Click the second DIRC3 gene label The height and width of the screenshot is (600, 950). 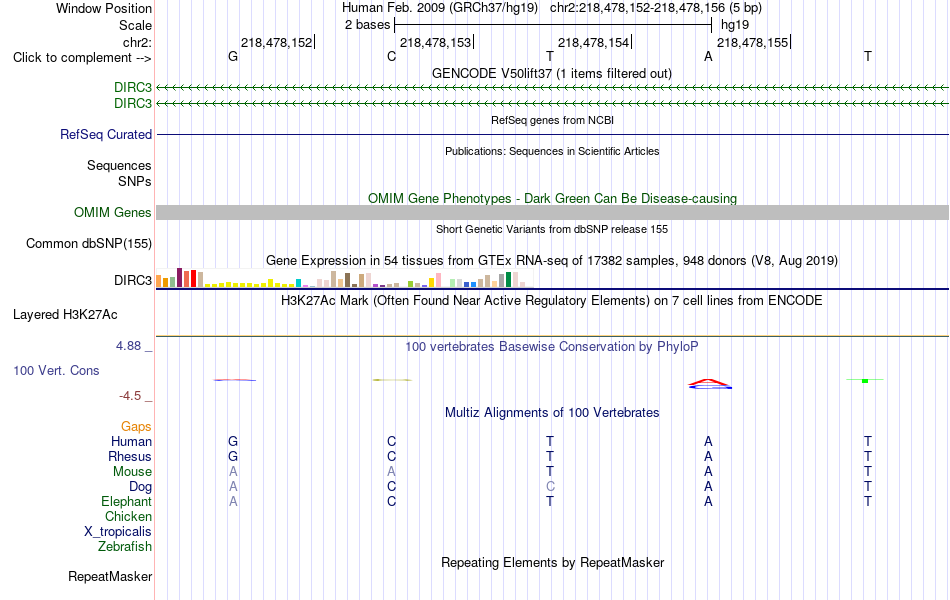coord(133,104)
